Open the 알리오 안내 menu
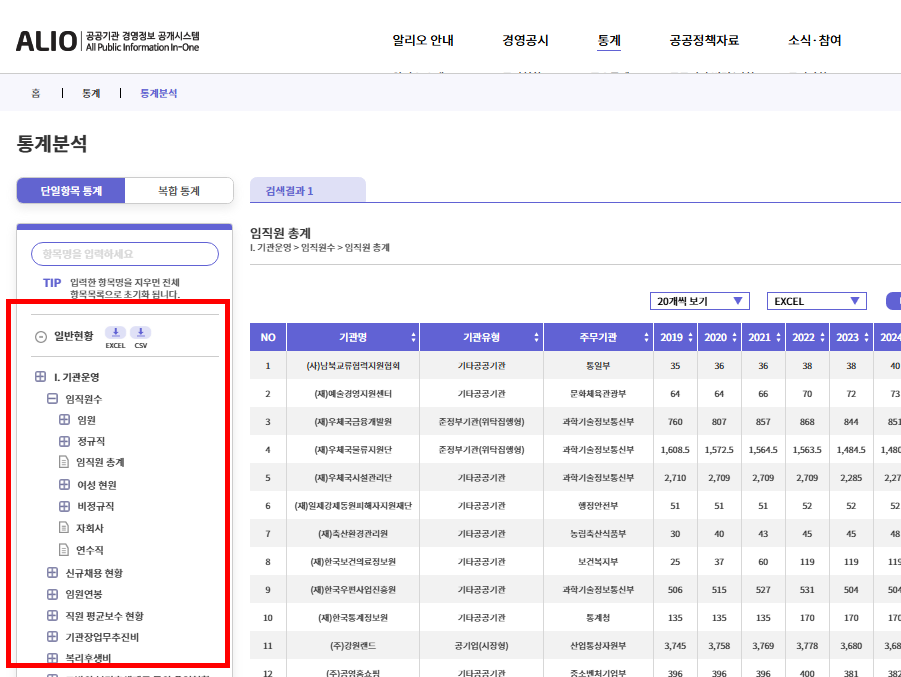 [423, 42]
